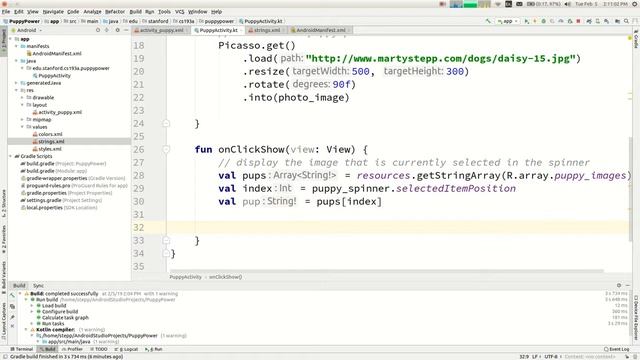Click the editor horizontal scrollbar
Viewport: 640px width, 360px height.
(386, 271)
